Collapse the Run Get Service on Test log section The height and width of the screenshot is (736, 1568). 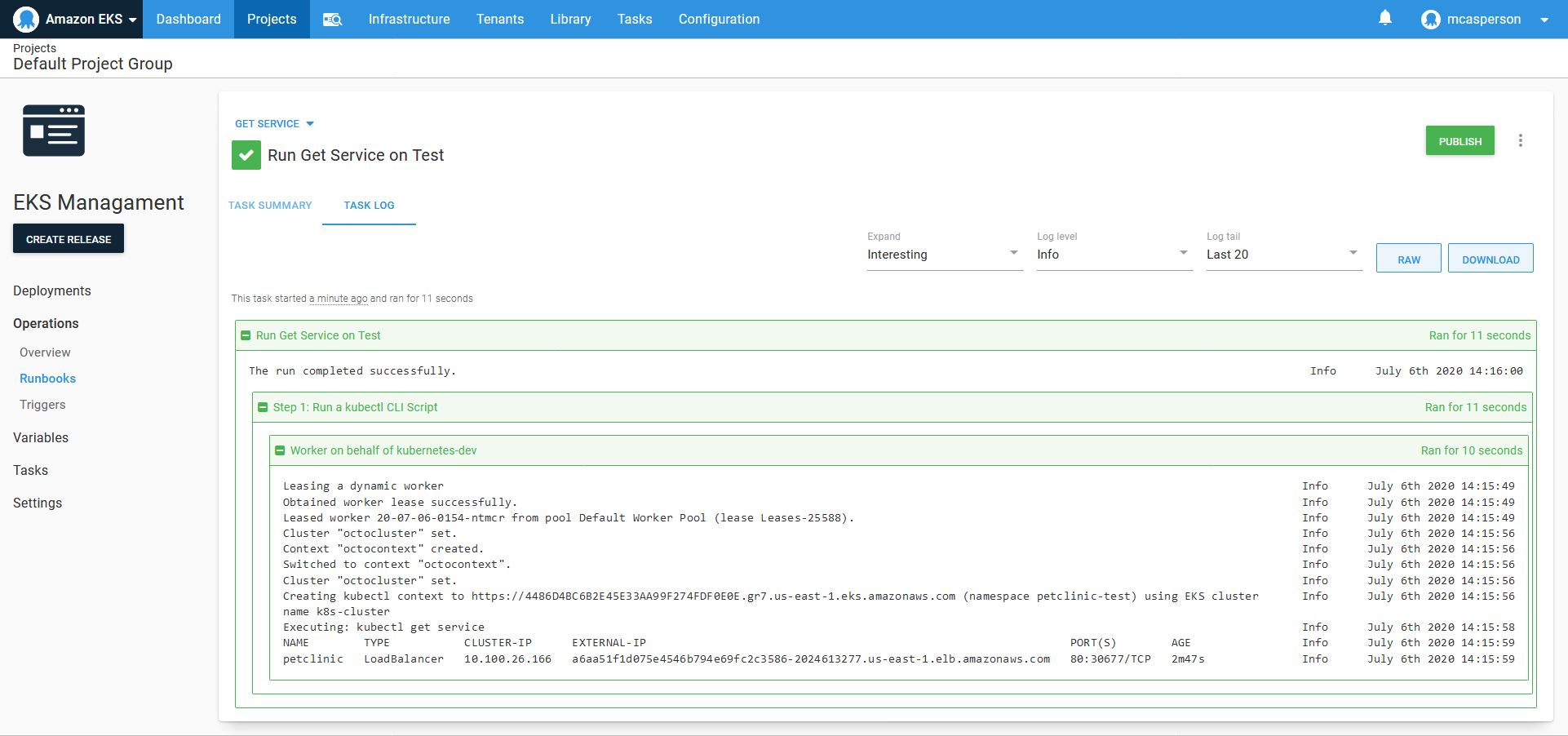click(246, 335)
